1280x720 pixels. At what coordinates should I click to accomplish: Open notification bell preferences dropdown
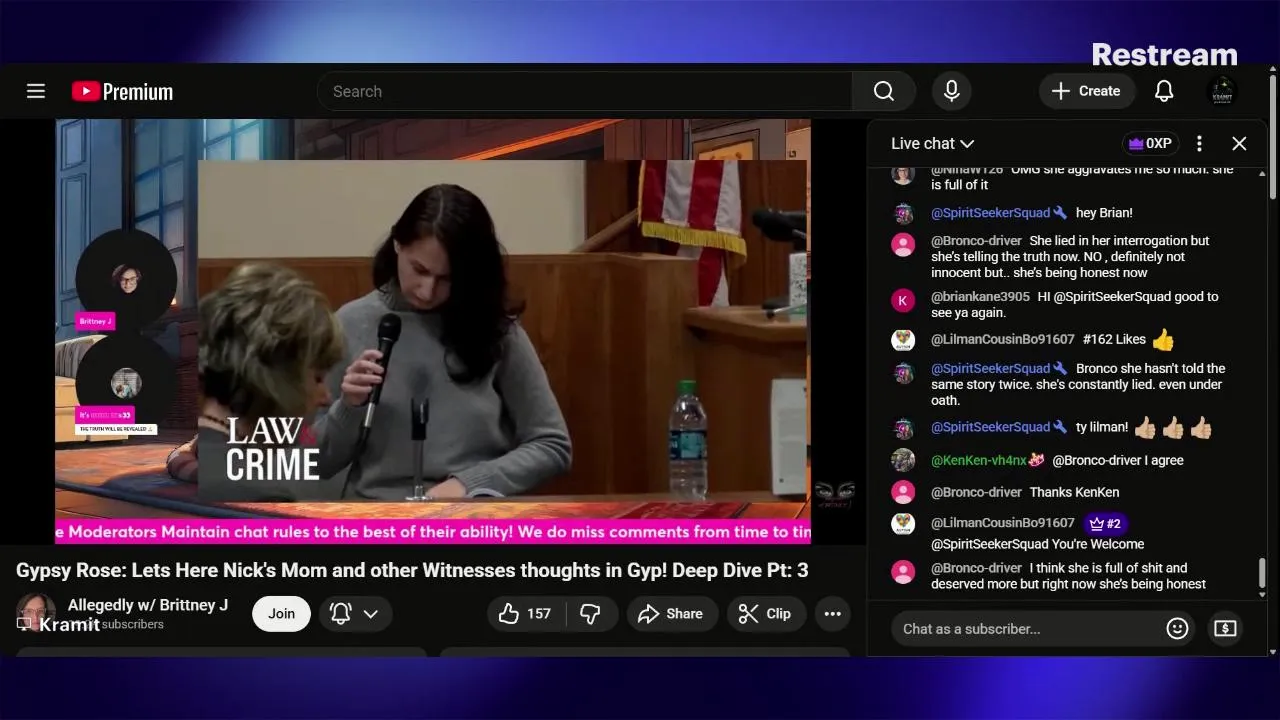(355, 613)
